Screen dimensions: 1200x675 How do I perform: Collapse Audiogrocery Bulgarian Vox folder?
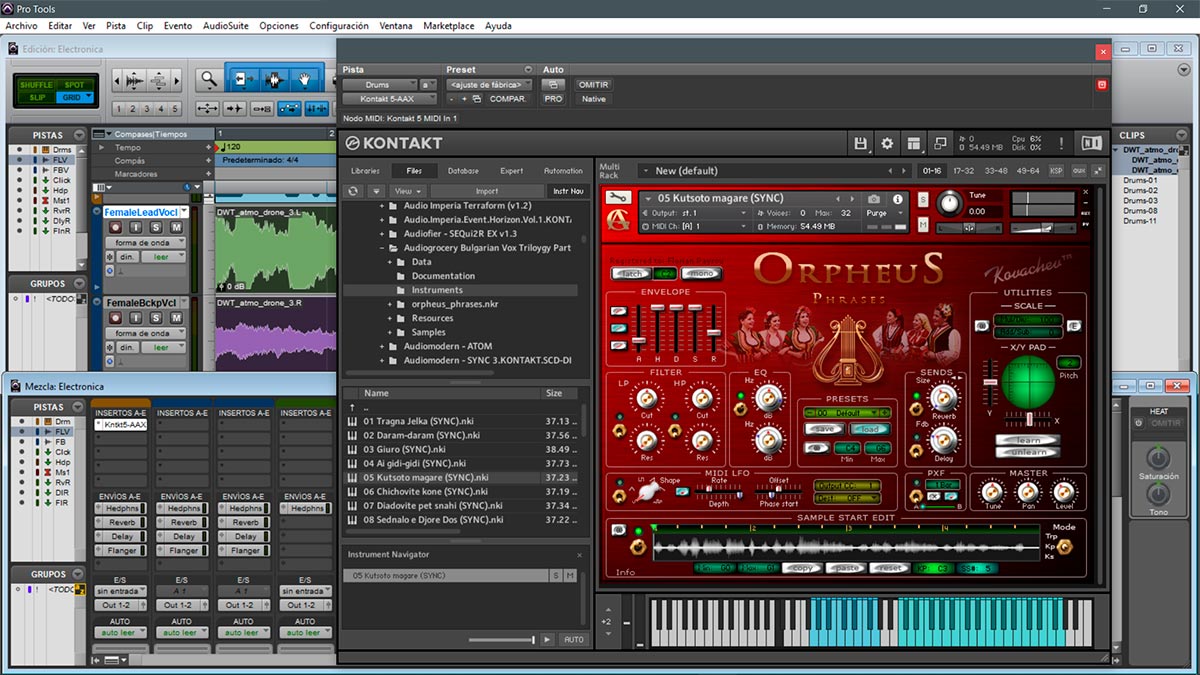pyautogui.click(x=381, y=247)
